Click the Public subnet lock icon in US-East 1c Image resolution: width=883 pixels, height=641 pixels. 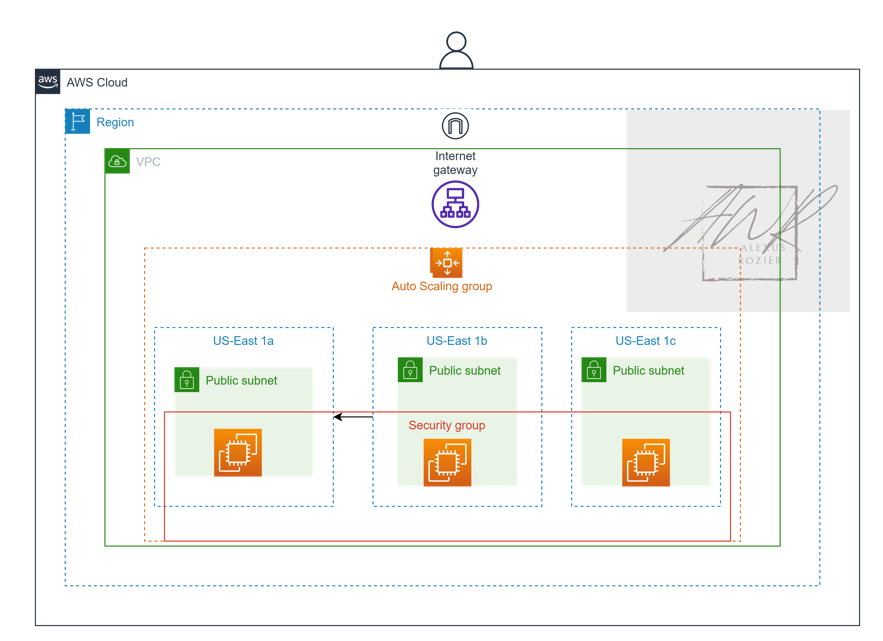click(595, 370)
